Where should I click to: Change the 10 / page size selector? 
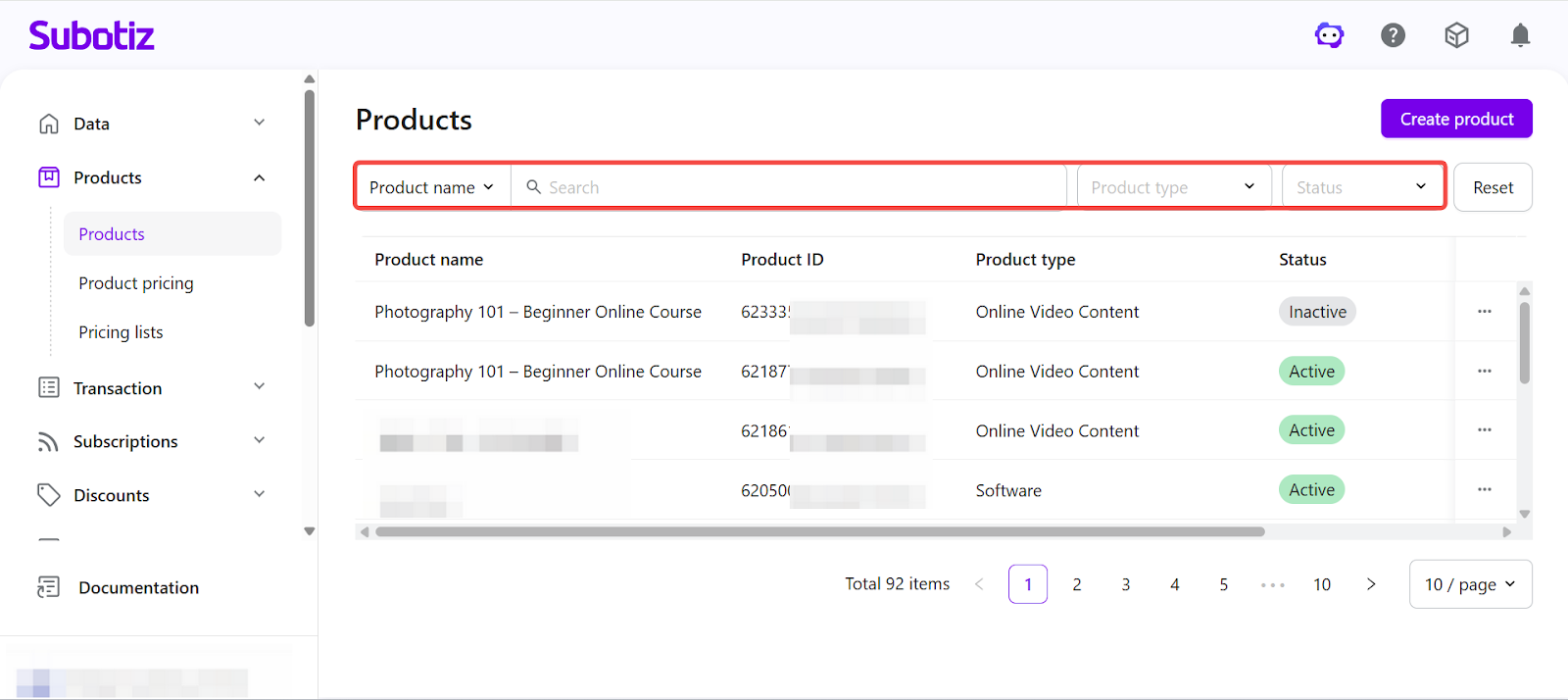[1469, 584]
